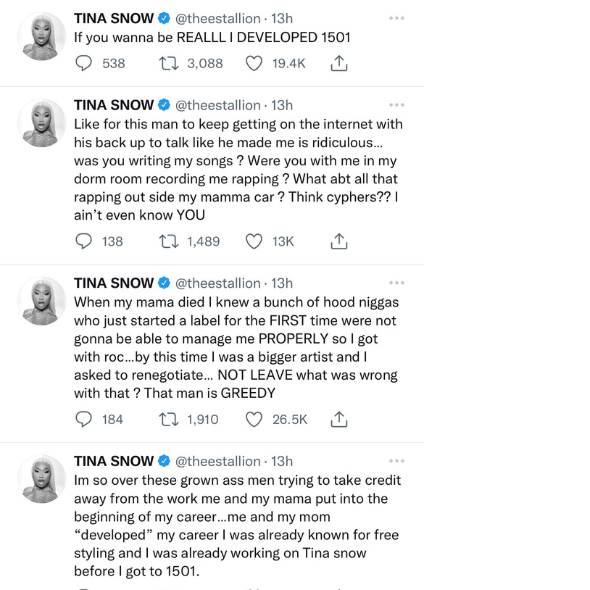
Task: Open TINA SNOW name on second tweet
Action: [x=114, y=105]
